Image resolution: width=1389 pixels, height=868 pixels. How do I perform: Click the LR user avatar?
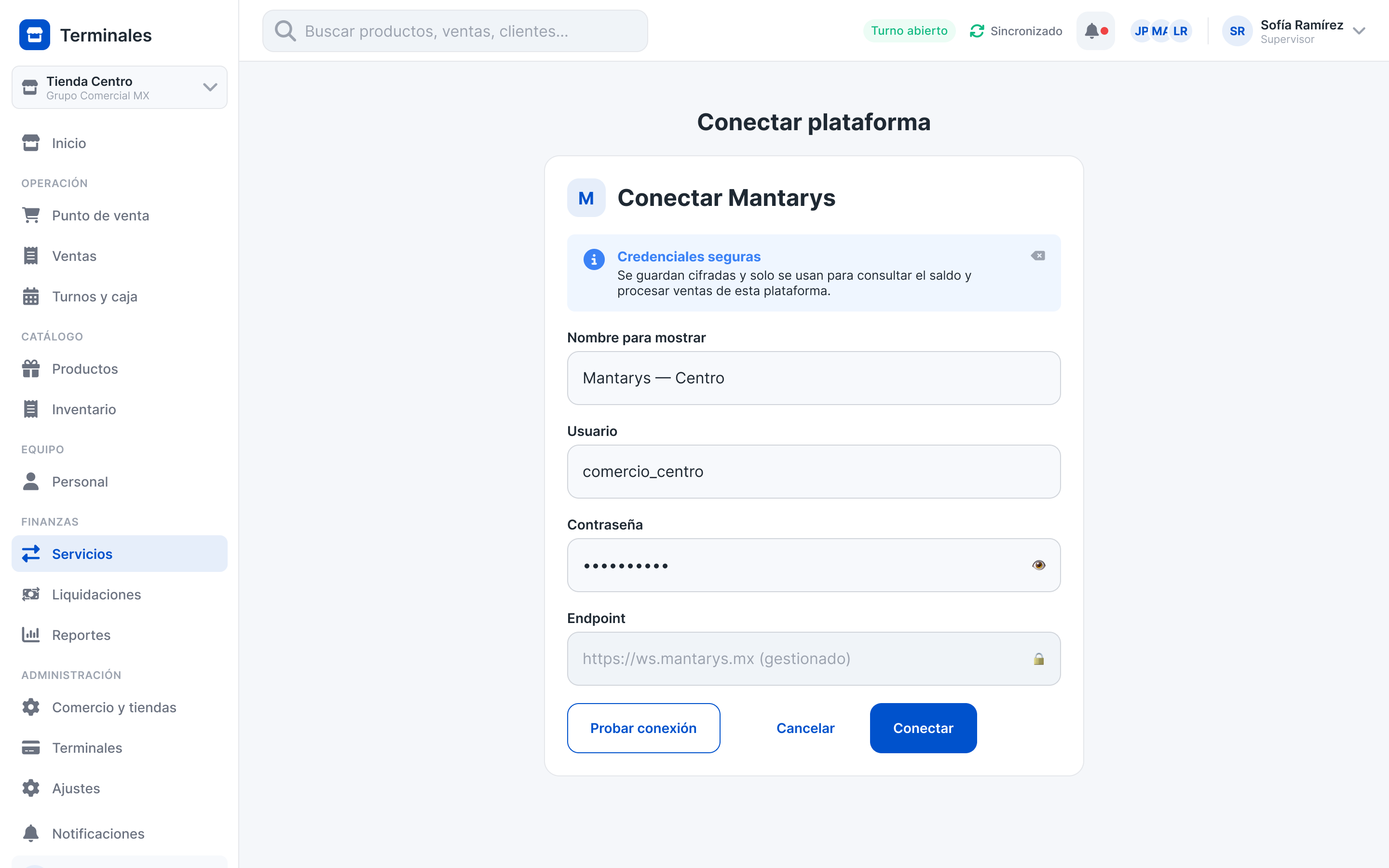pyautogui.click(x=1180, y=31)
